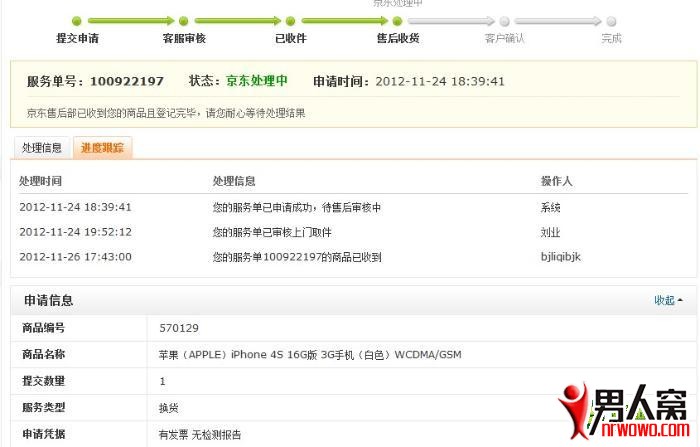
Task: Click service type value 换货
Action: 169,408
